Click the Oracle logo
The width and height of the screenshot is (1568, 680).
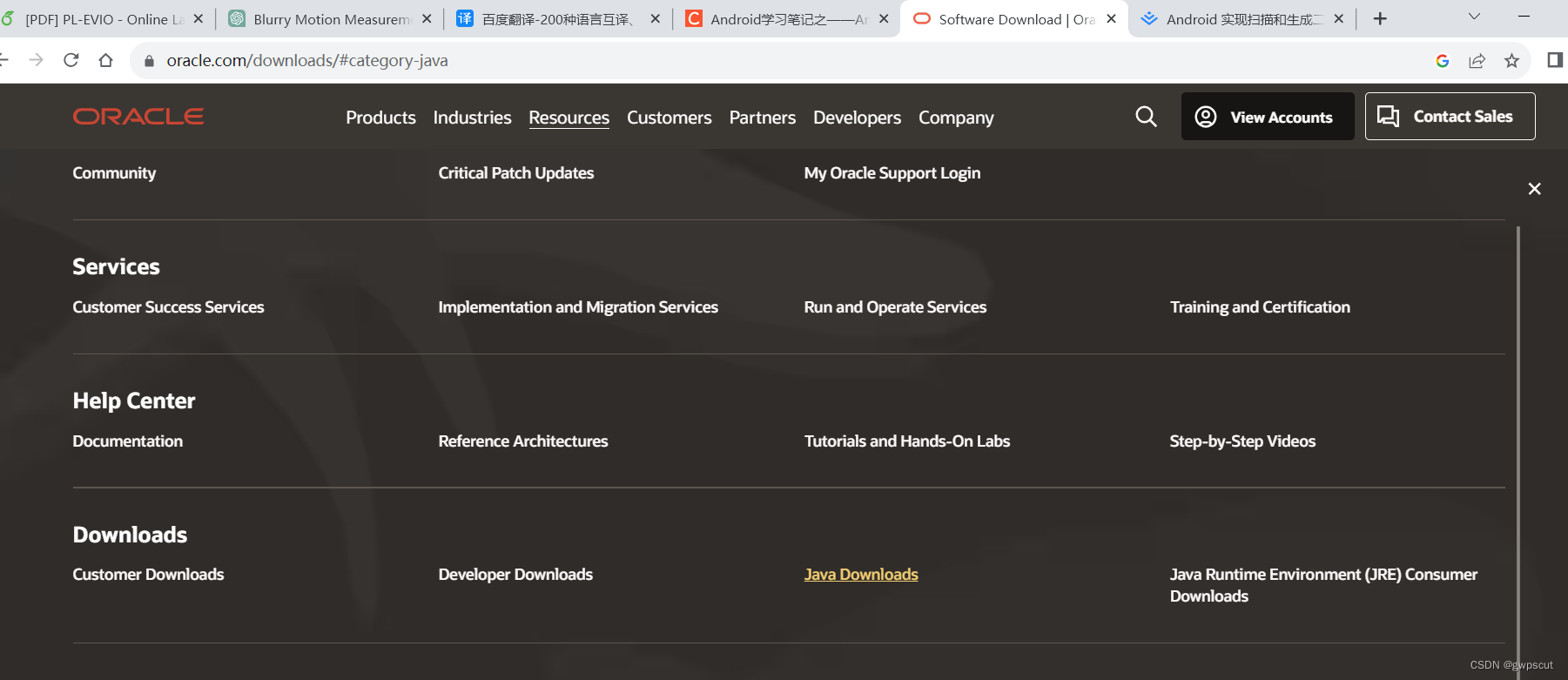(x=138, y=117)
